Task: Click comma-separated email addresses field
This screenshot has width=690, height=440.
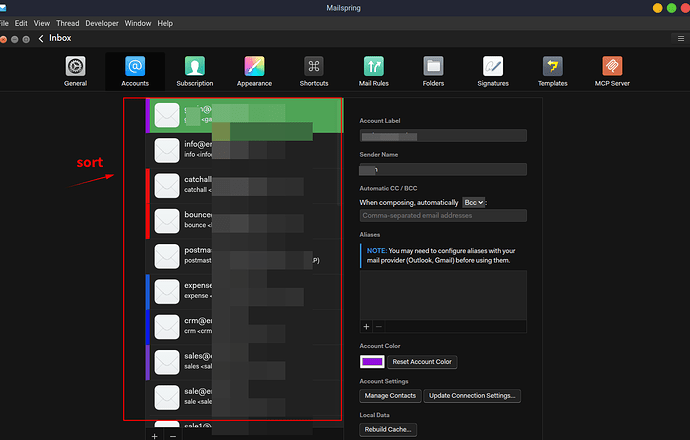Action: [x=443, y=216]
